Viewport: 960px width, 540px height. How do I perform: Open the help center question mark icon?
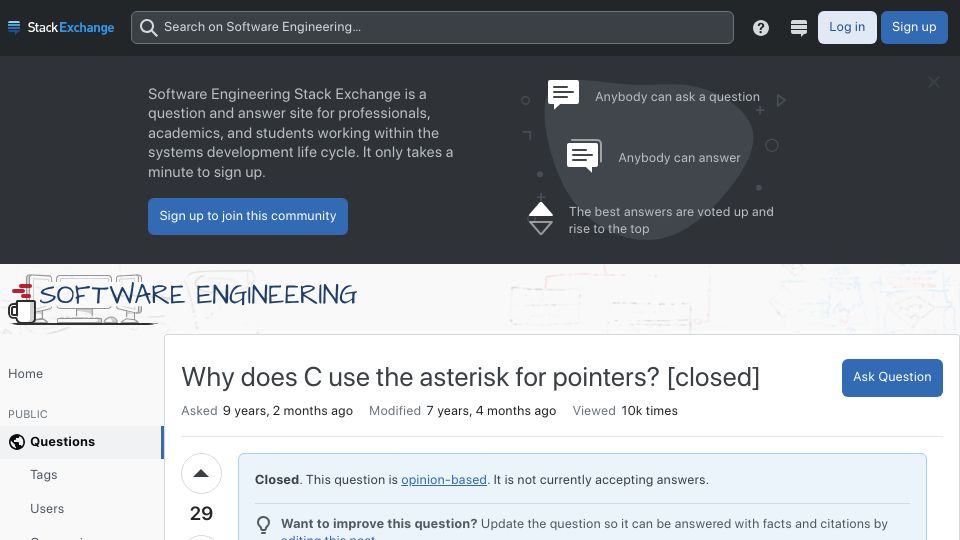tap(760, 28)
